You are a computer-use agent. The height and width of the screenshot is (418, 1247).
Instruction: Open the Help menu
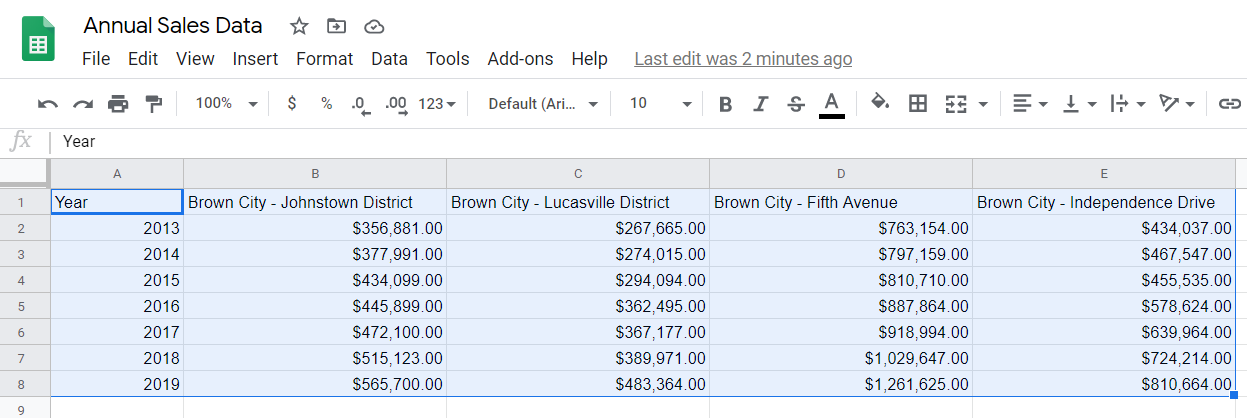589,59
